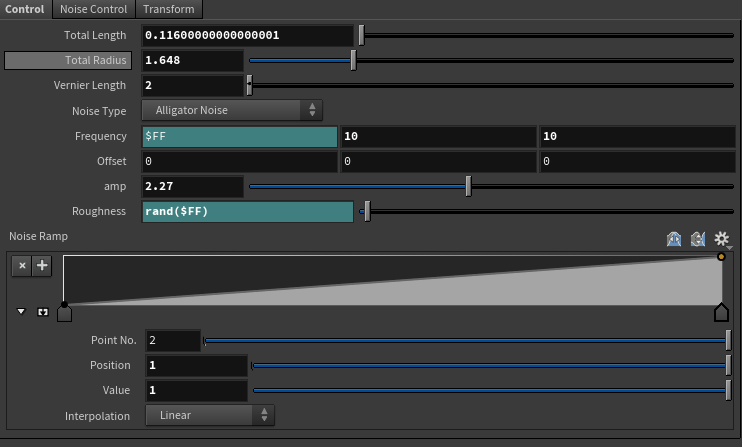742x447 pixels.
Task: Click the Roughness parameter label
Action: [x=99, y=211]
